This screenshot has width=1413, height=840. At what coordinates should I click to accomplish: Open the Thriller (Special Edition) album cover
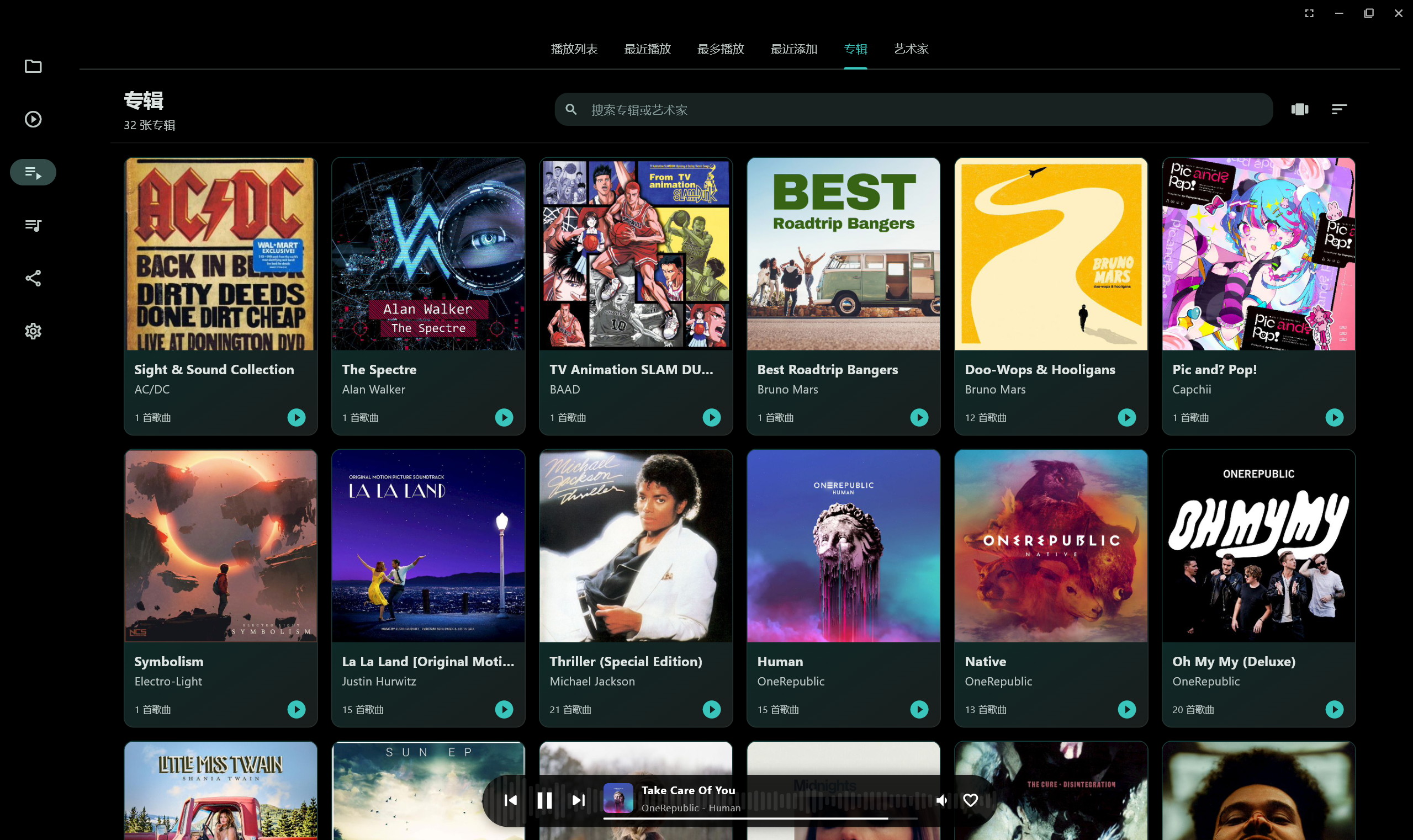pyautogui.click(x=636, y=546)
